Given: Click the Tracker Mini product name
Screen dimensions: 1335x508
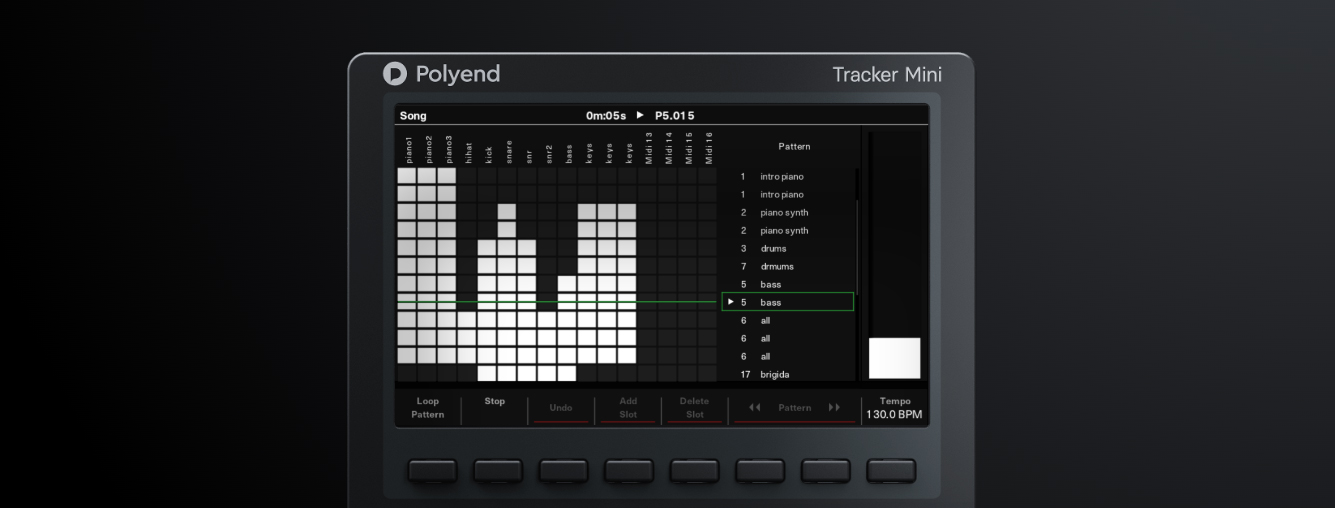Looking at the screenshot, I should point(887,75).
